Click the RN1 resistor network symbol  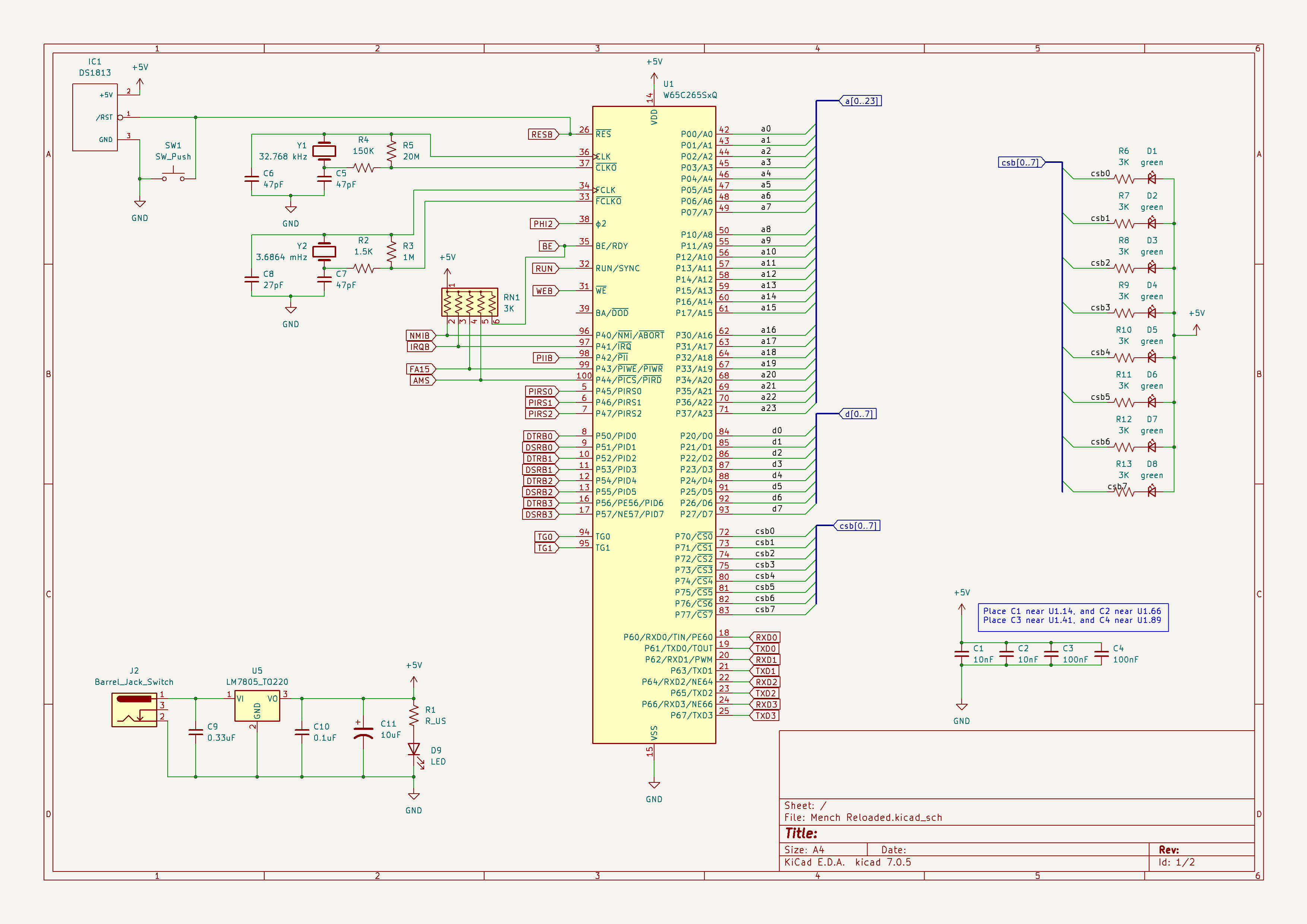point(469,302)
